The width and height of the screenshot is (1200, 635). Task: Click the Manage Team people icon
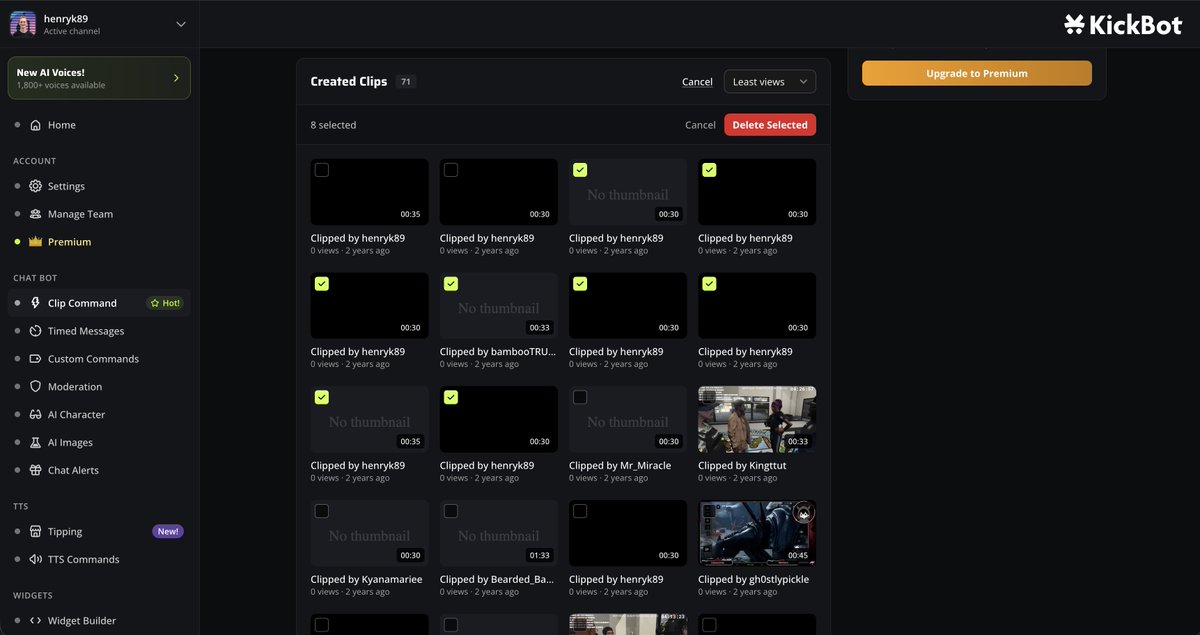coord(36,214)
